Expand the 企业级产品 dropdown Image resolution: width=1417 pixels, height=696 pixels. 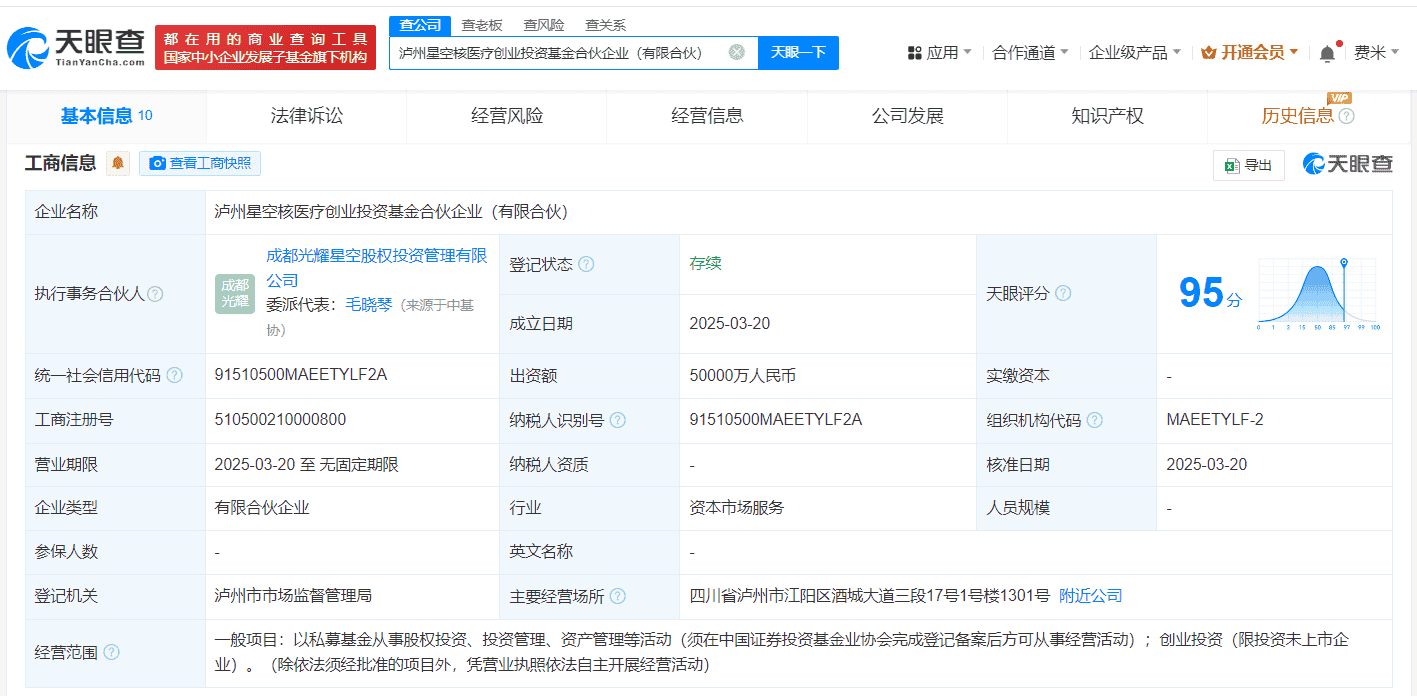click(x=1134, y=52)
